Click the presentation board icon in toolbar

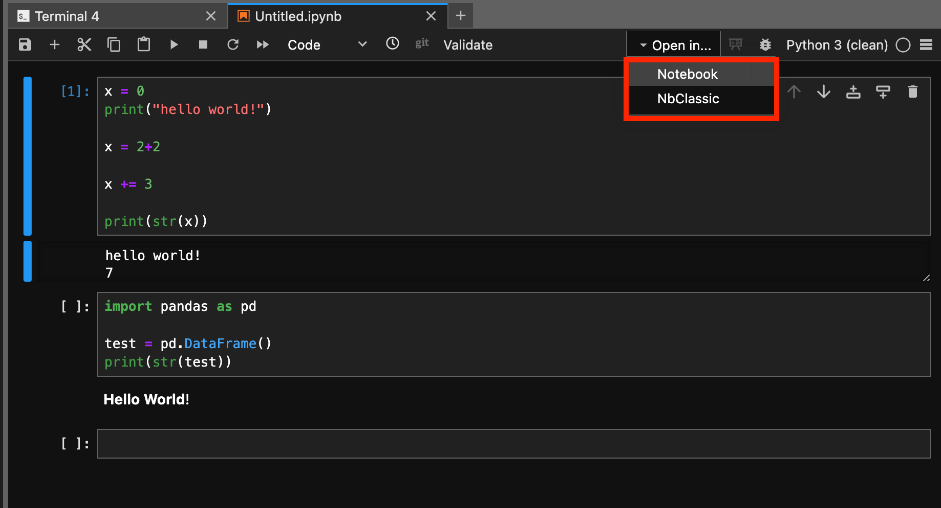tap(735, 44)
